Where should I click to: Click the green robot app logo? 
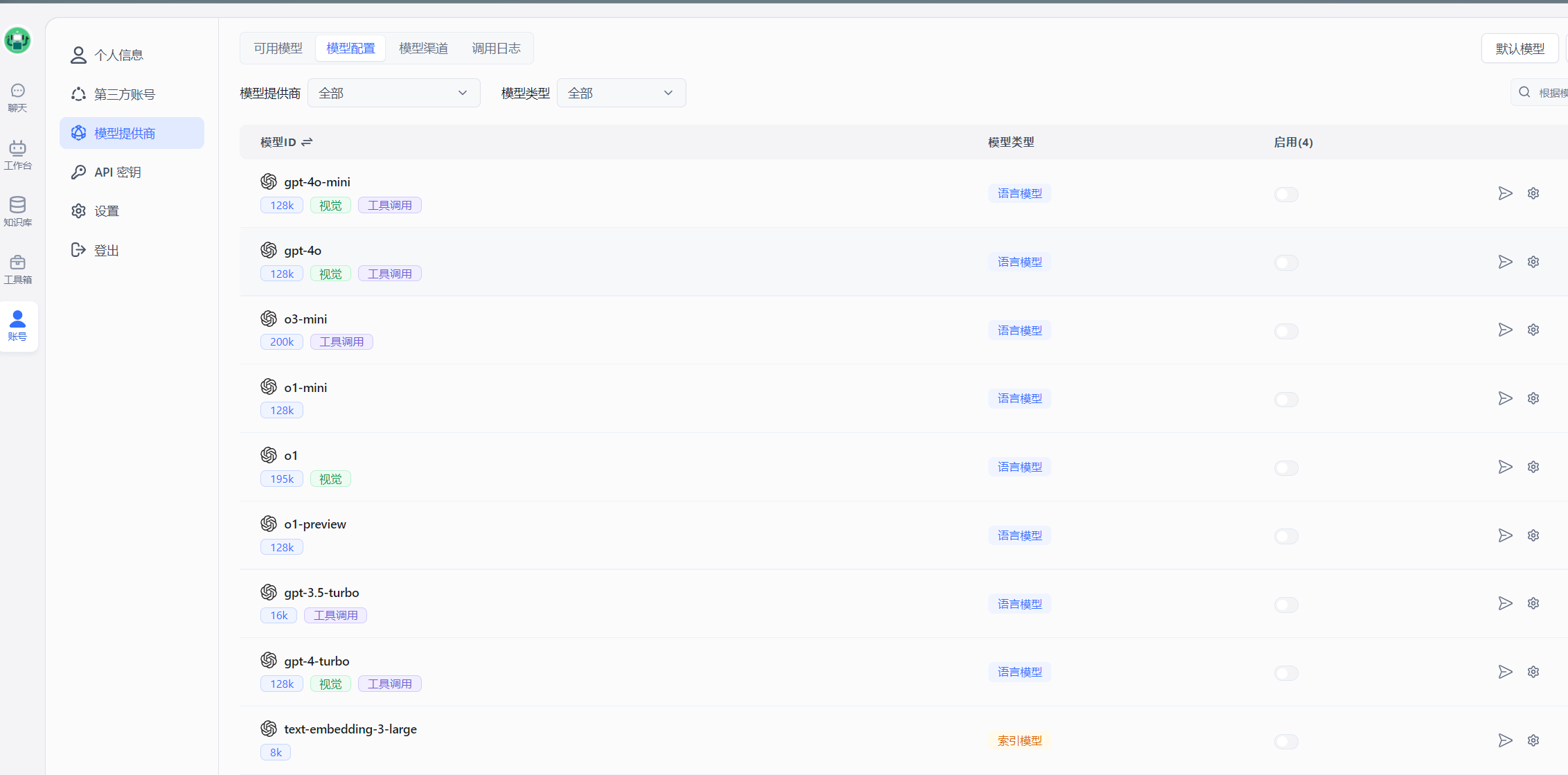click(x=17, y=40)
